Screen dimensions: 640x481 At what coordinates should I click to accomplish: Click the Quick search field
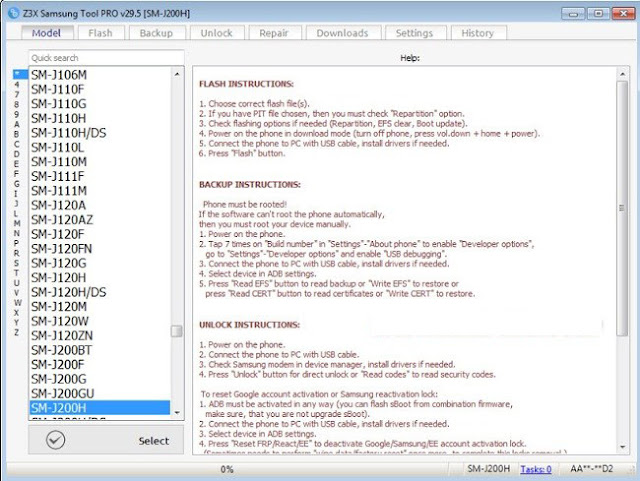point(106,58)
